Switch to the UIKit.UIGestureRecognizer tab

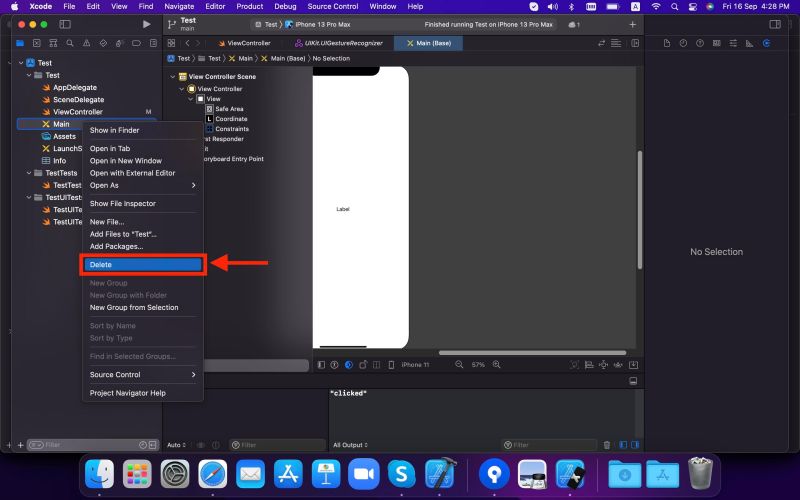pos(339,43)
